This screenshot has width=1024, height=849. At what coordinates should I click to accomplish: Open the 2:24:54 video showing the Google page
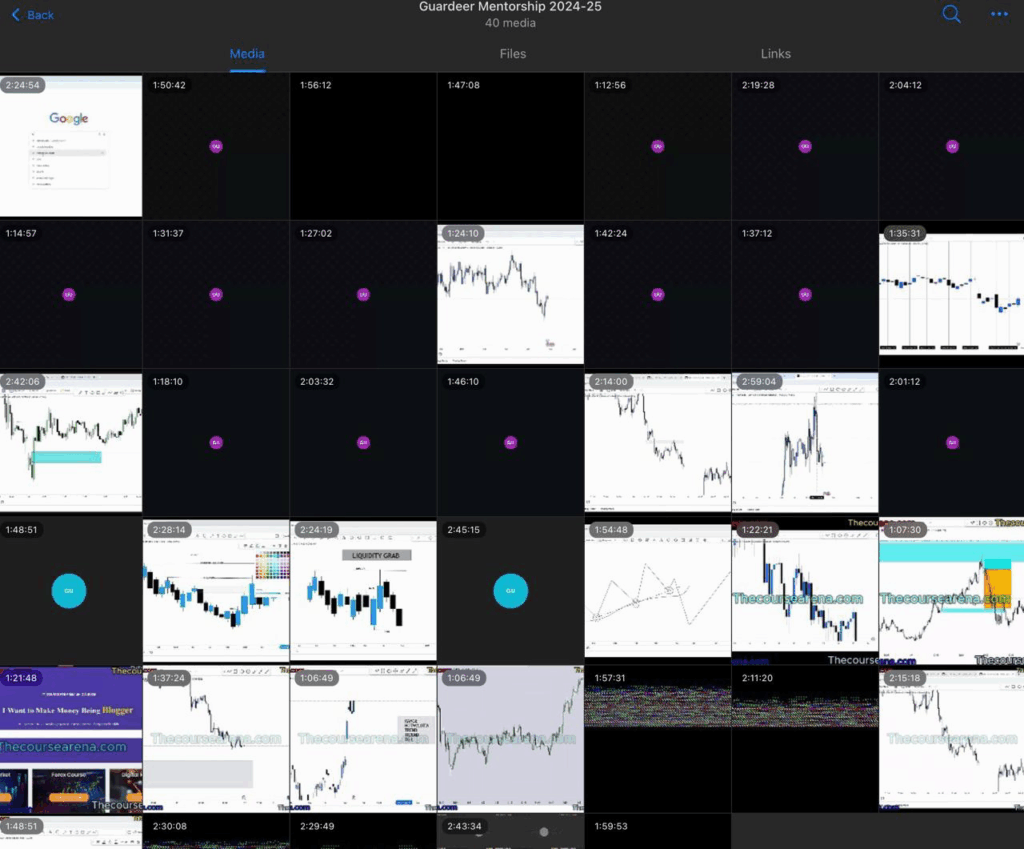coord(70,146)
